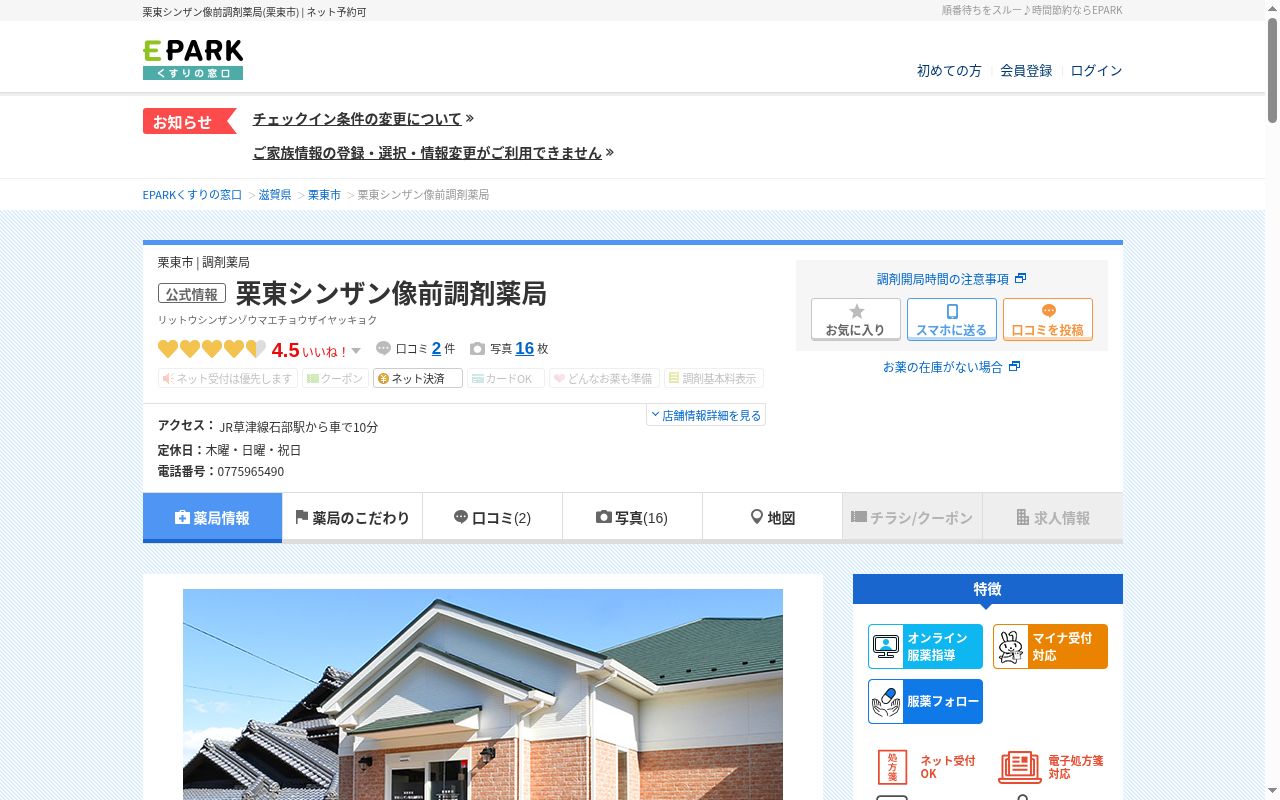Click the 口コミ speech bubble near rating
Image resolution: width=1280 pixels, height=800 pixels.
tap(383, 349)
